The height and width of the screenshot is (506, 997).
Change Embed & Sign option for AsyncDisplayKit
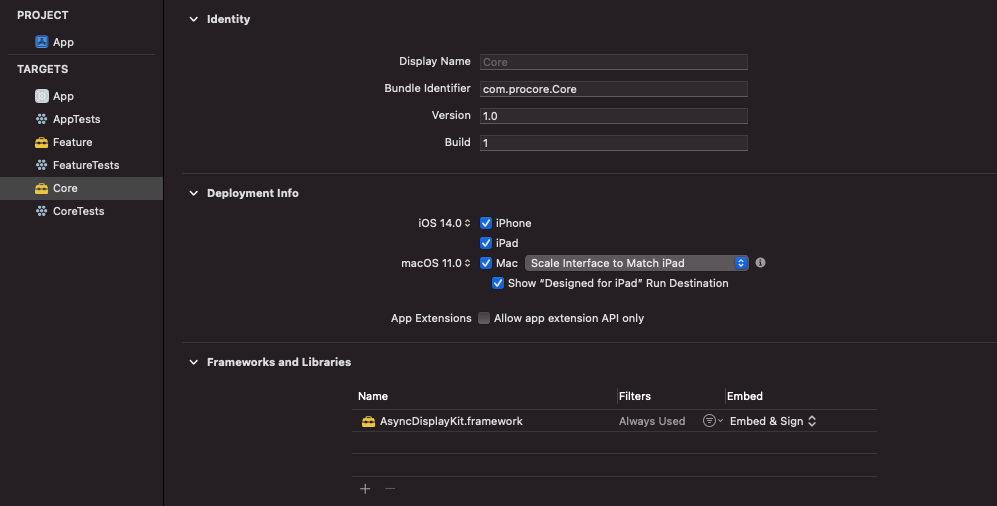773,421
